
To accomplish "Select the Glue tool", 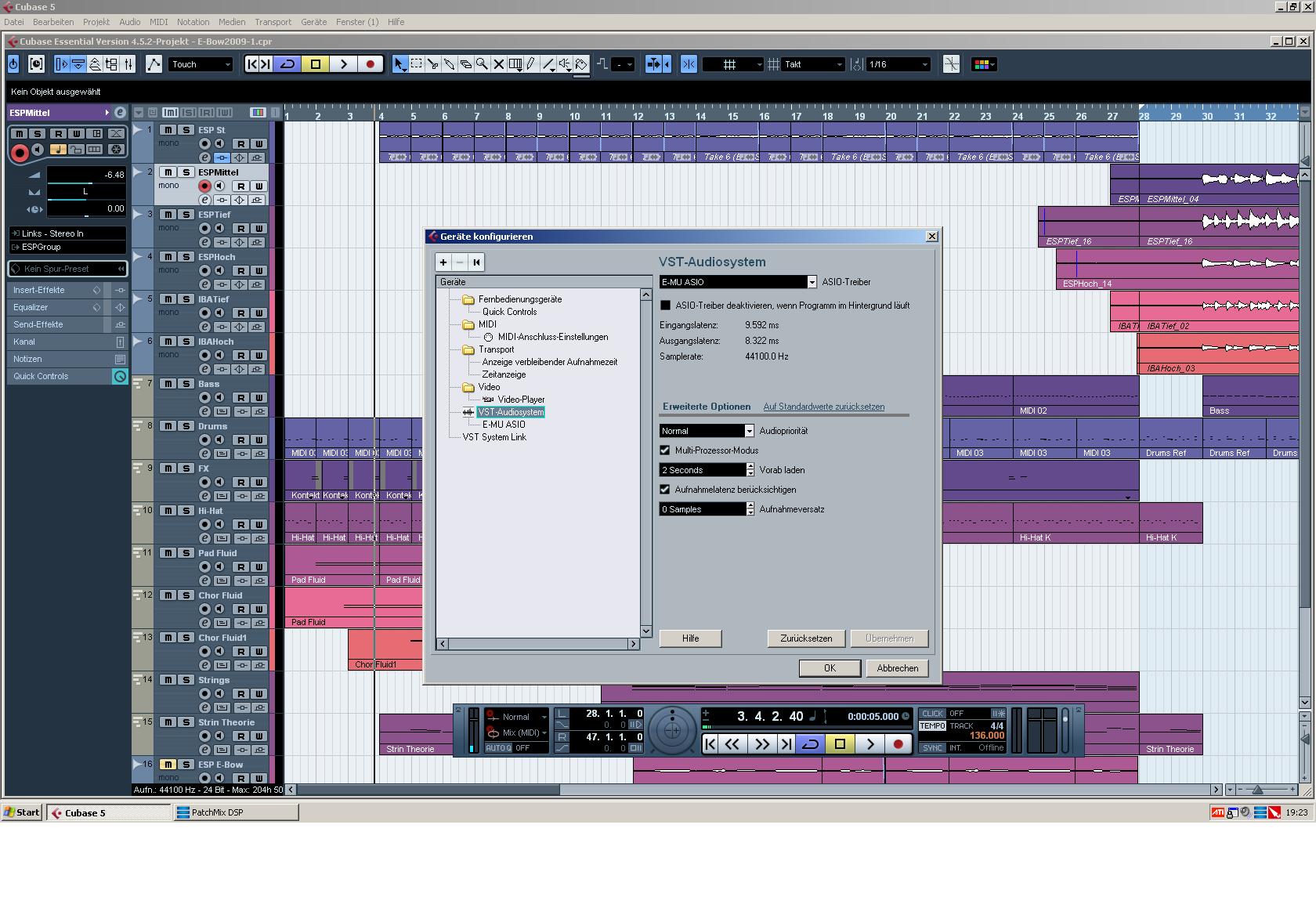I will tap(450, 64).
